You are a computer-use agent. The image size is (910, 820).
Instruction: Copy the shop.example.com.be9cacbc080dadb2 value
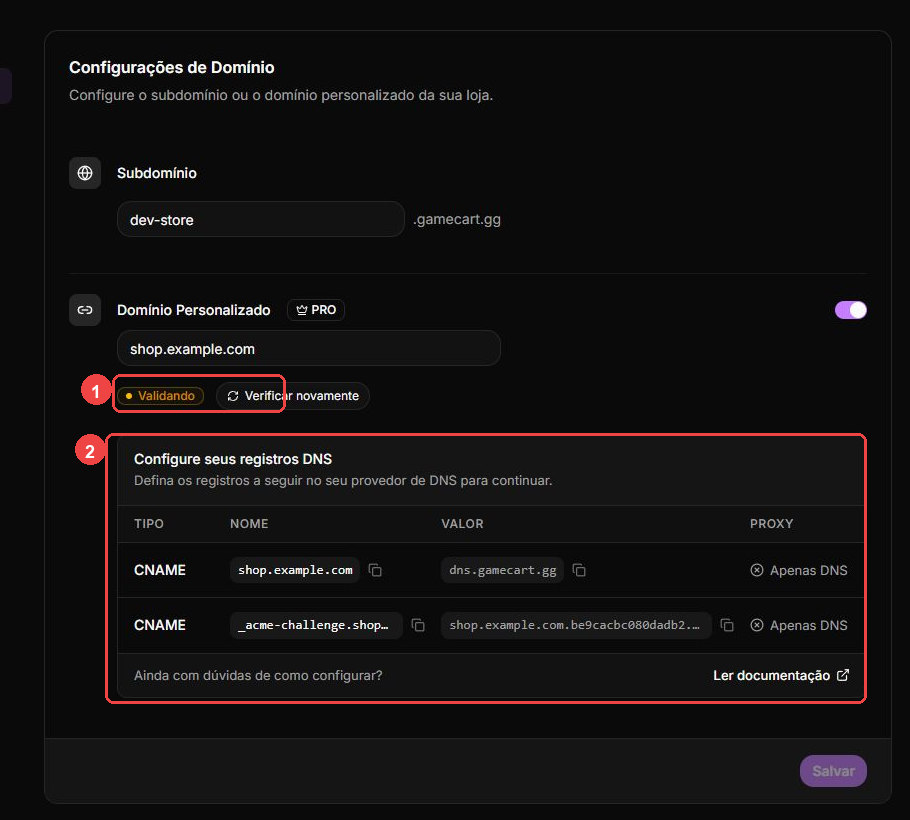(727, 625)
